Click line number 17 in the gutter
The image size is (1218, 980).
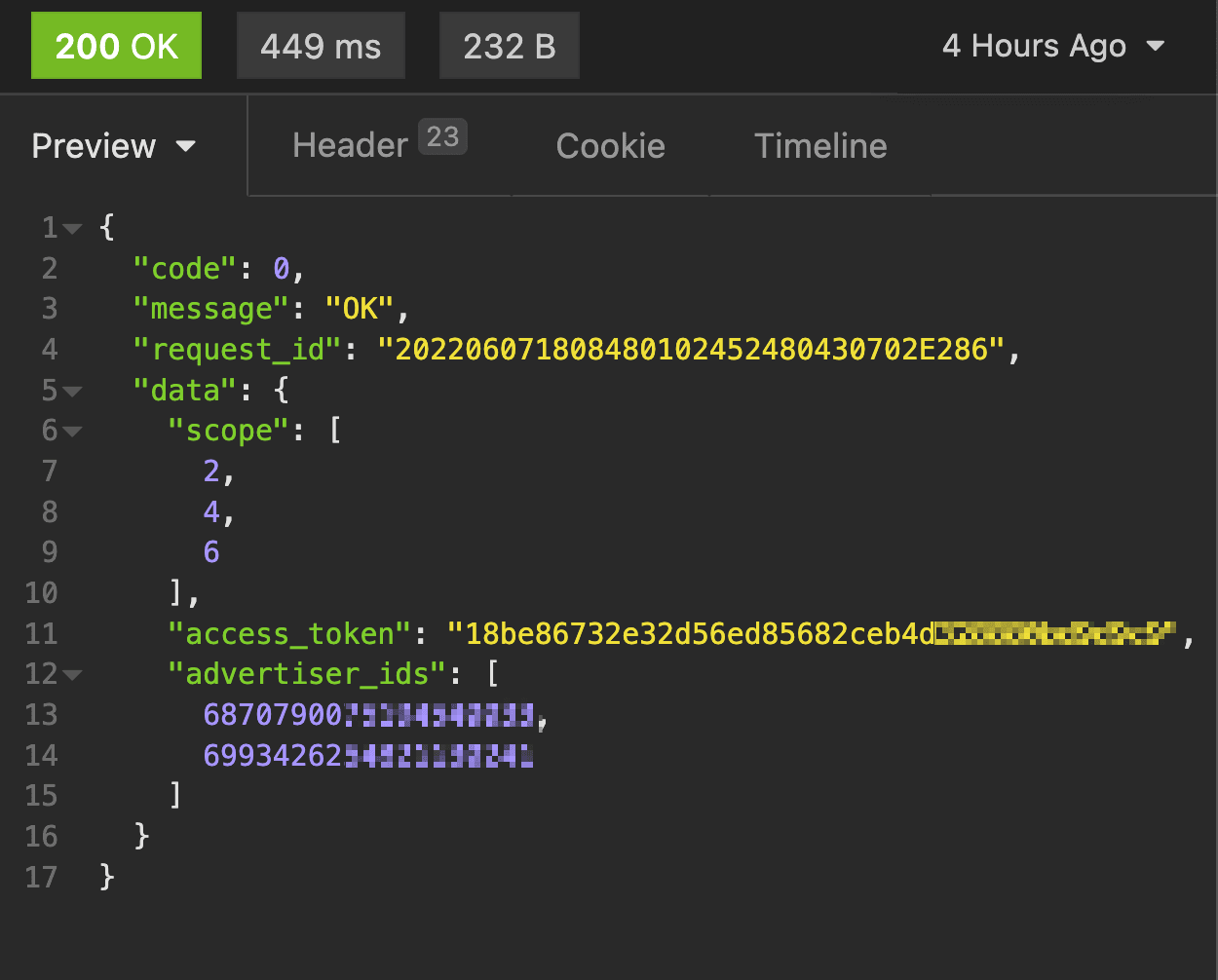point(41,878)
